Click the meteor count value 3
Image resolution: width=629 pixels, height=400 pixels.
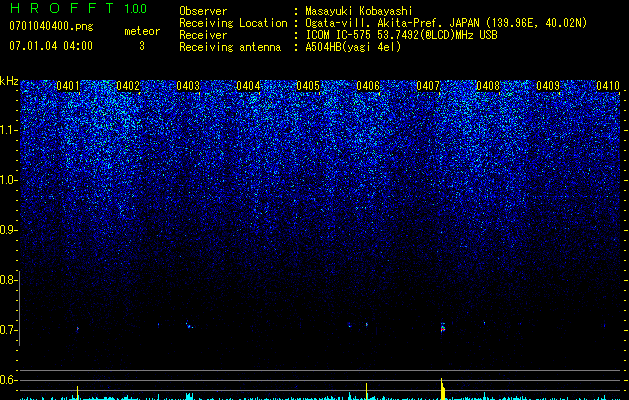click(142, 46)
